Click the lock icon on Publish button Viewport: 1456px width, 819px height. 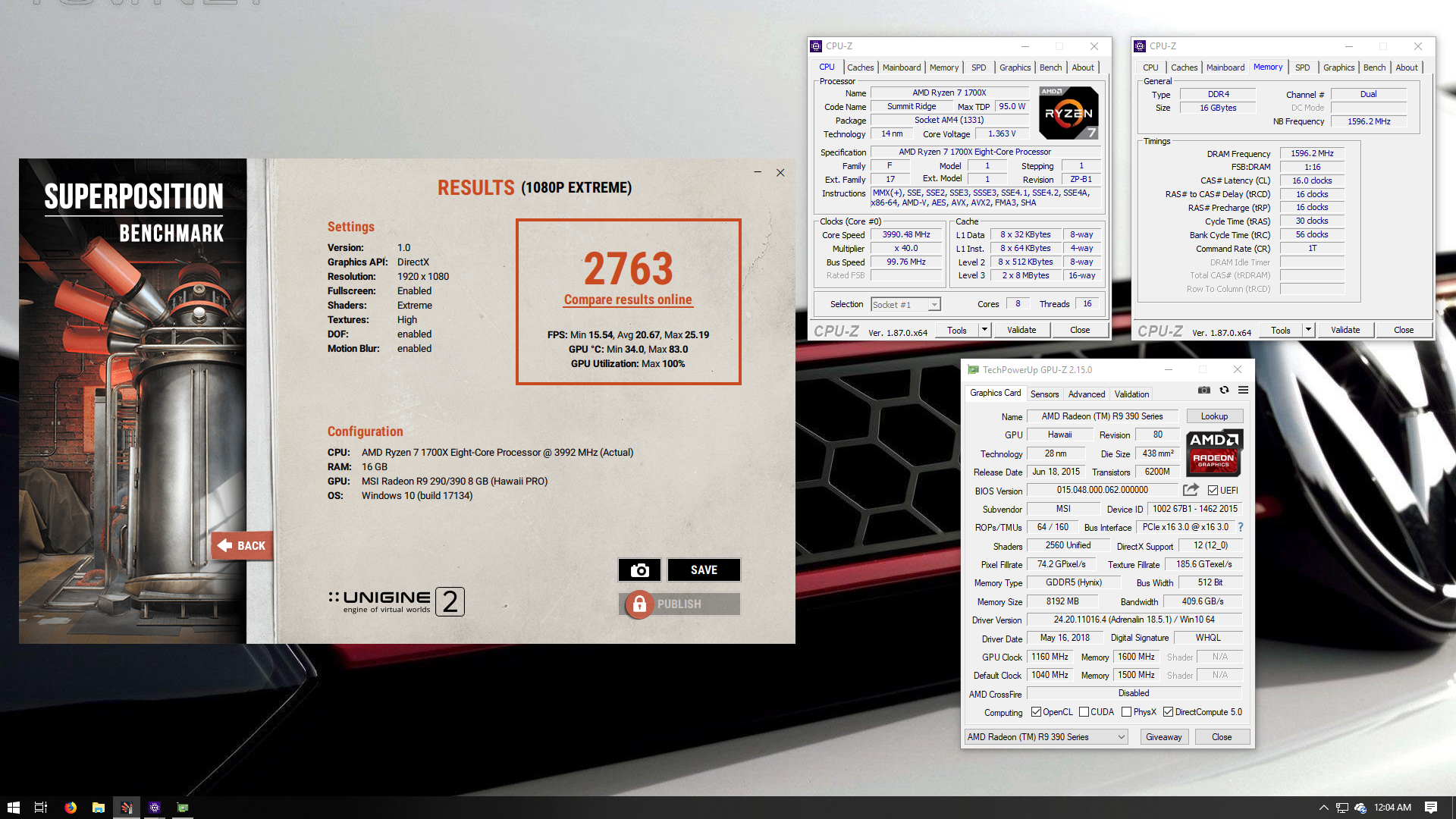point(639,604)
